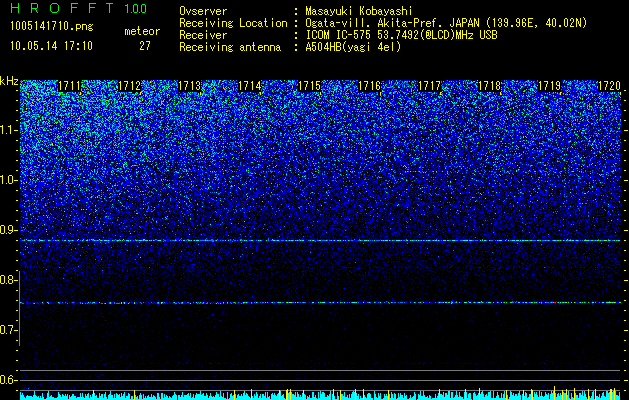The image size is (629, 400).
Task: Click the 0.6 kHz axis label
Action: point(8,380)
